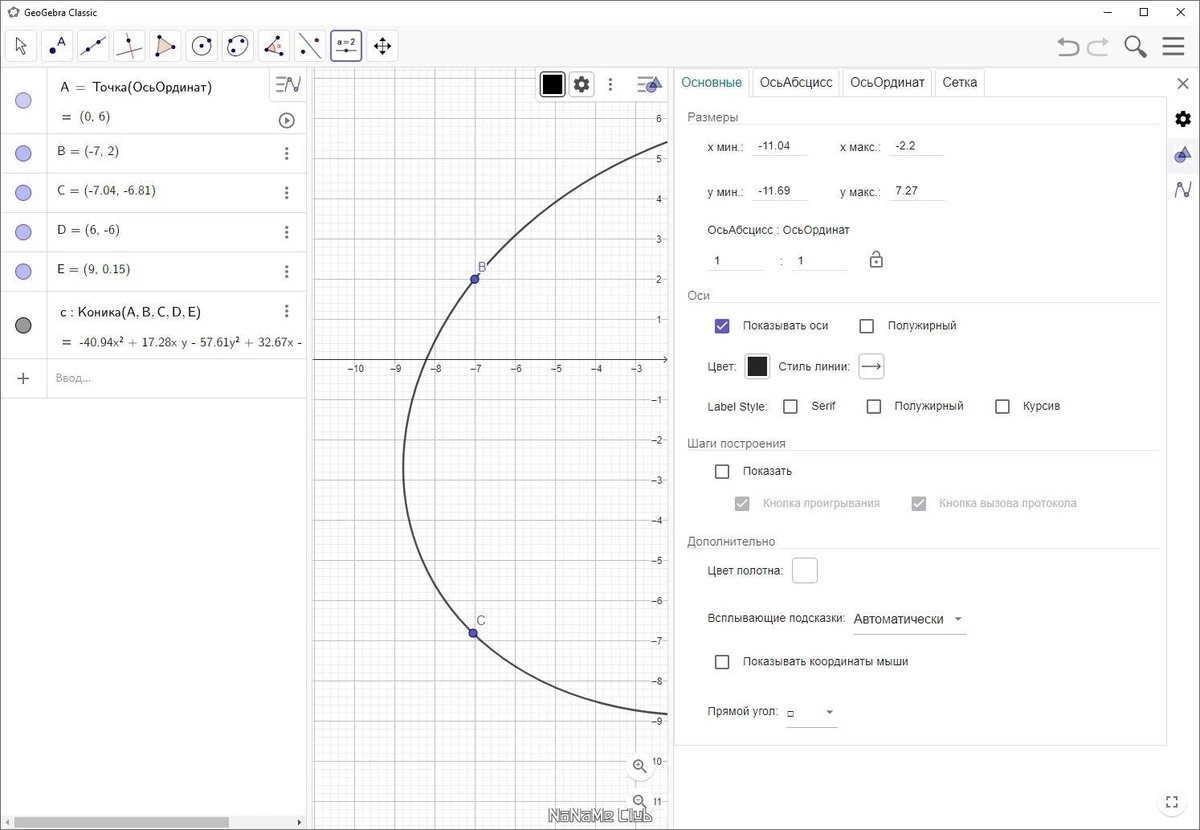Toggle visibility of point A
This screenshot has height=830, width=1200.
point(24,101)
